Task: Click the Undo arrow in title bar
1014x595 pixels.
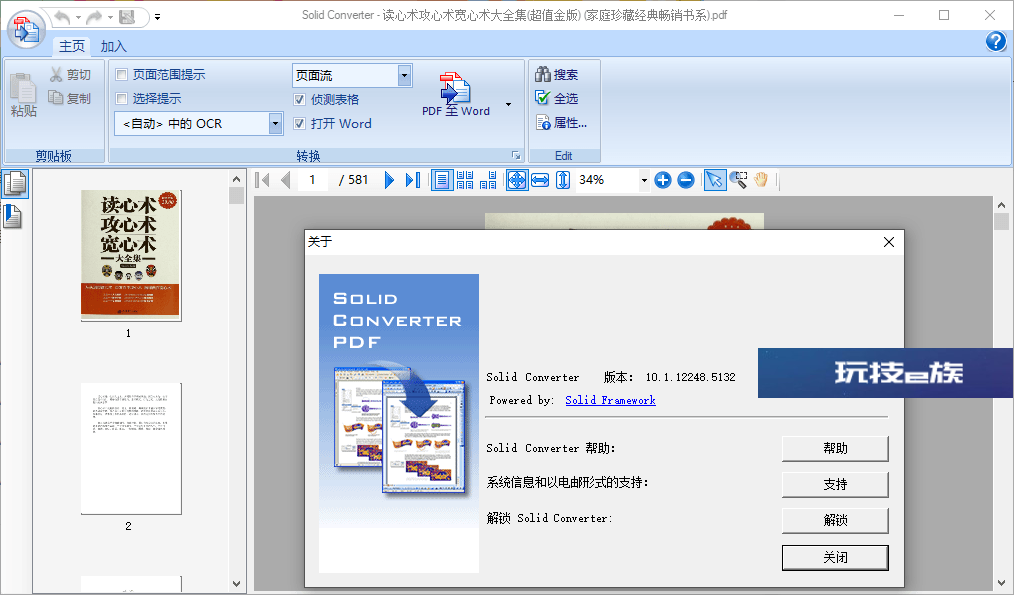Action: [x=62, y=17]
